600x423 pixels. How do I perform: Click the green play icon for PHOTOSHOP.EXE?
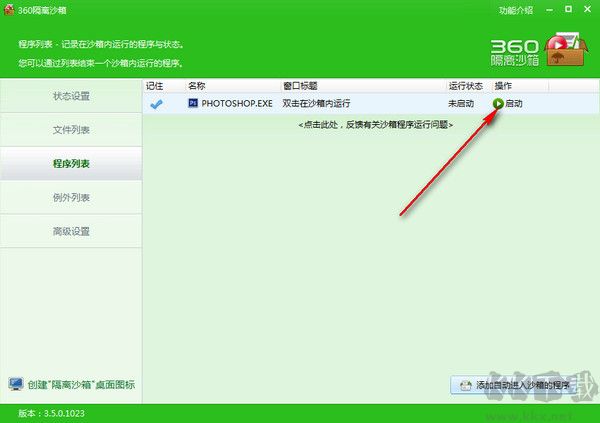498,103
